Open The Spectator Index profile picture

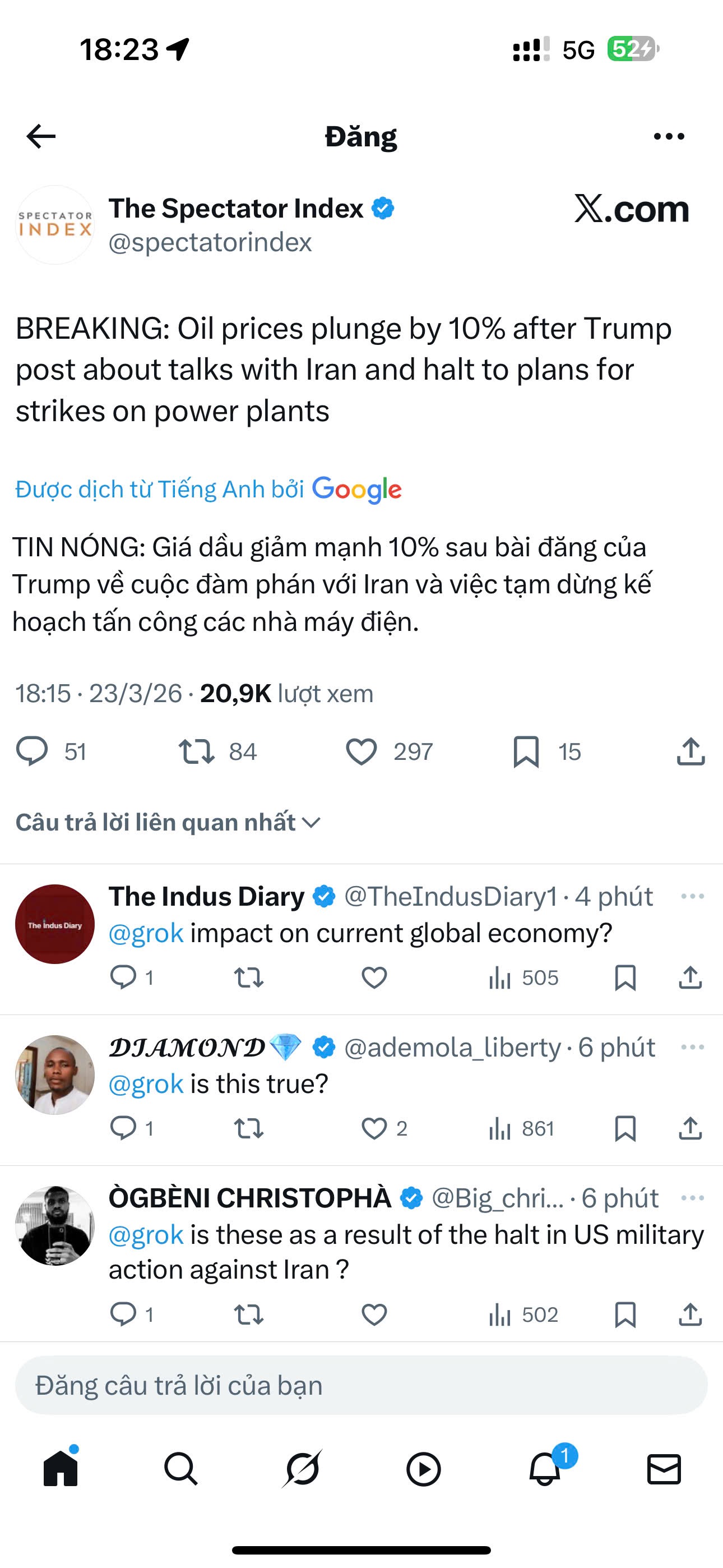pos(55,225)
